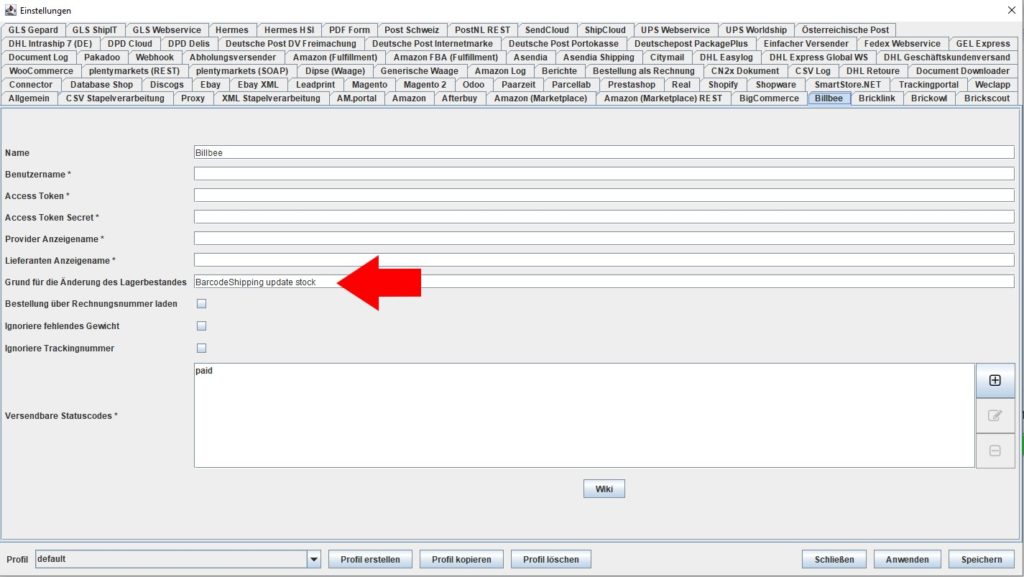Select the Magento 2 tab
The image size is (1024, 577).
pyautogui.click(x=425, y=85)
